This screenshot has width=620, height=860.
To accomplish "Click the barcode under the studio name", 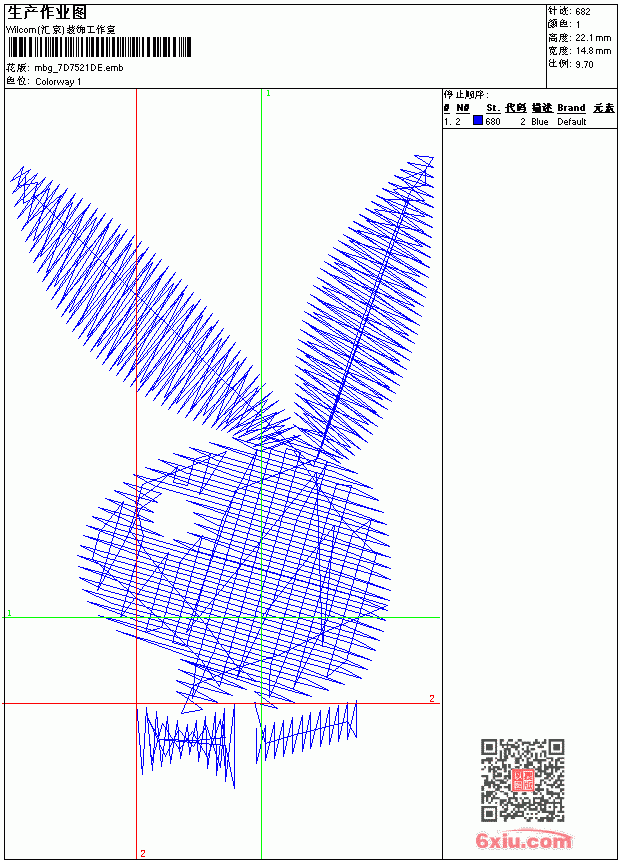I will pyautogui.click(x=99, y=47).
